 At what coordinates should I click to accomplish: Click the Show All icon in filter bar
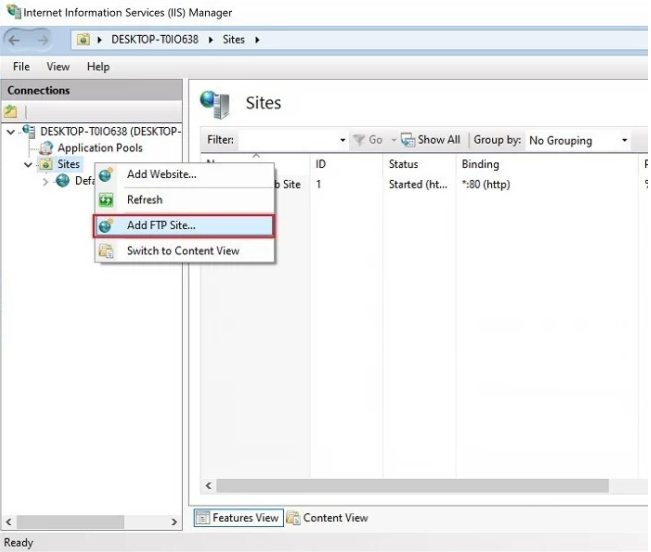(408, 140)
